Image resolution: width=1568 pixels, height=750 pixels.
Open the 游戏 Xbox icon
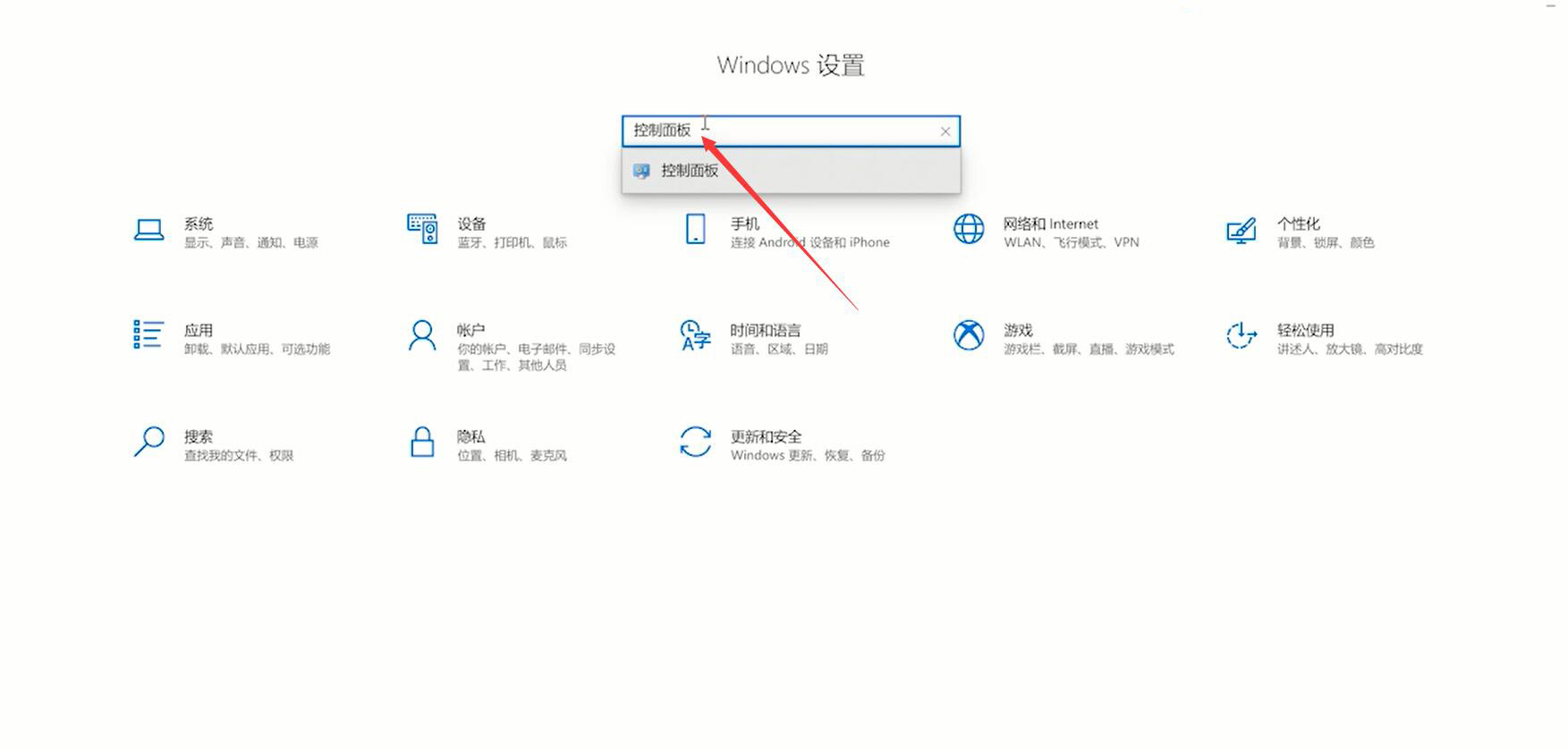tap(969, 335)
